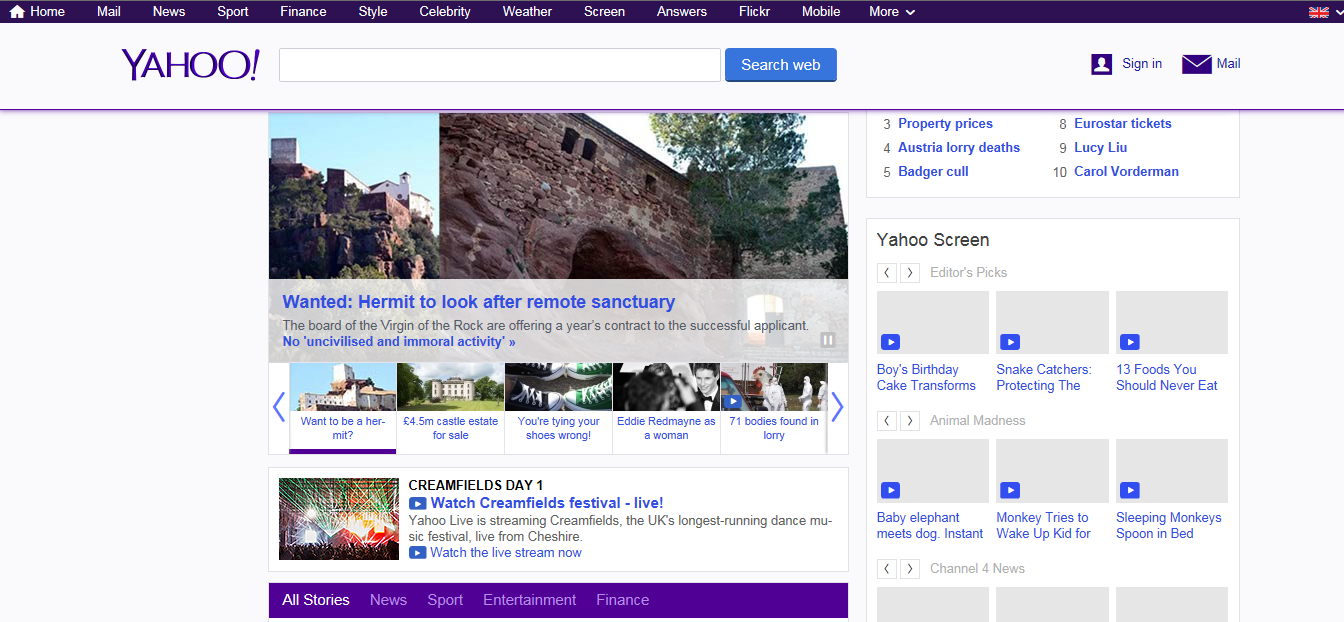The height and width of the screenshot is (622, 1344).
Task: Open No 'uncivilised and immoral activity' link
Action: pos(399,342)
